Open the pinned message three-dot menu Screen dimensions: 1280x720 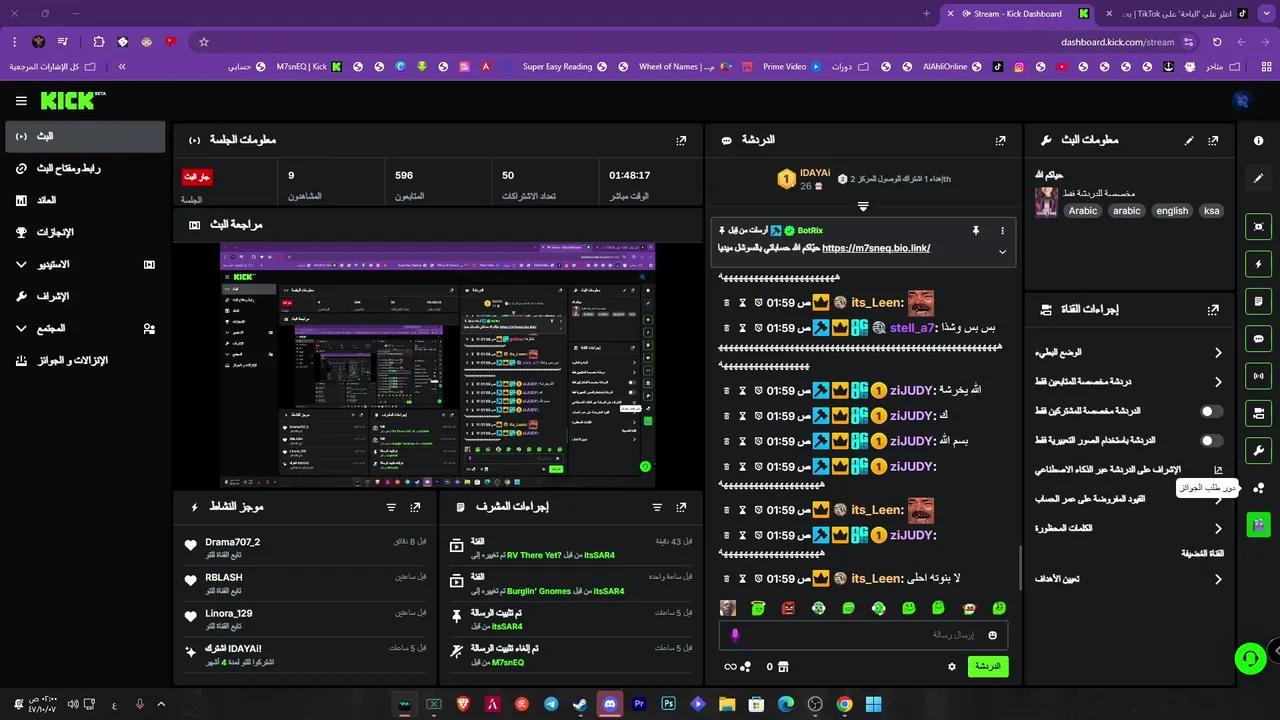pyautogui.click(x=1002, y=231)
